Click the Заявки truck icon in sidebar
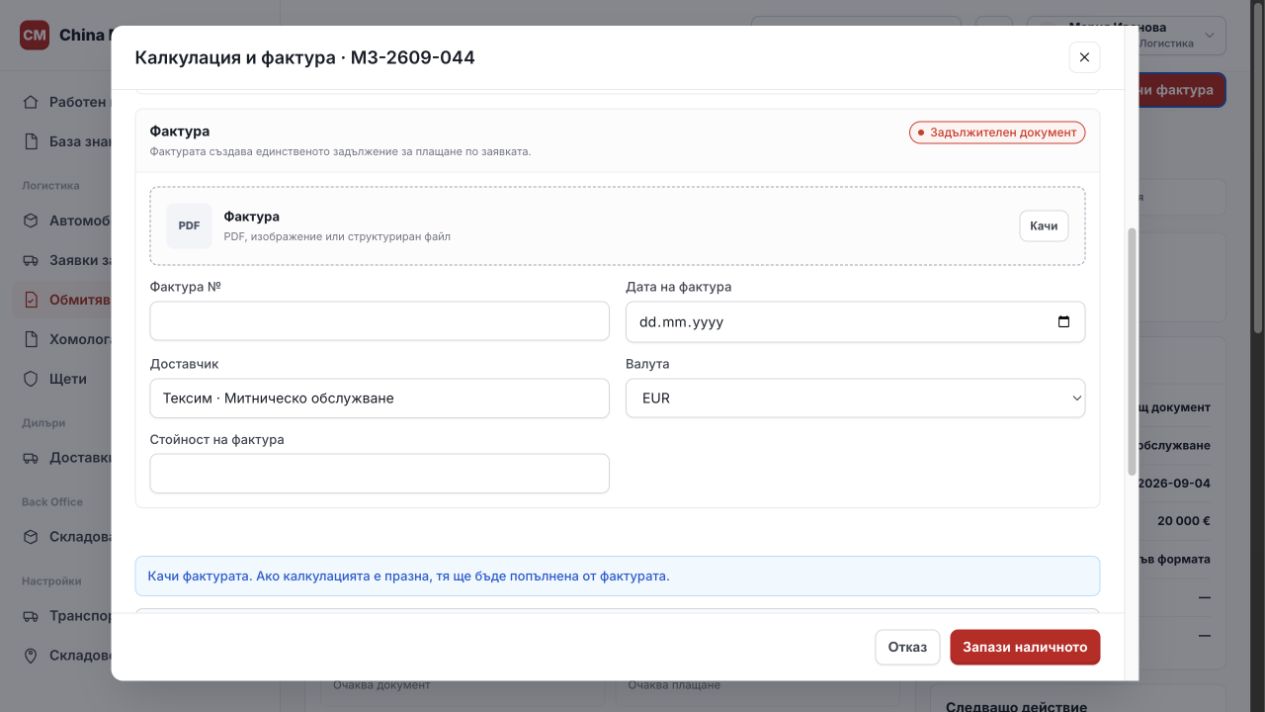Viewport: 1265px width, 712px height. [31, 260]
